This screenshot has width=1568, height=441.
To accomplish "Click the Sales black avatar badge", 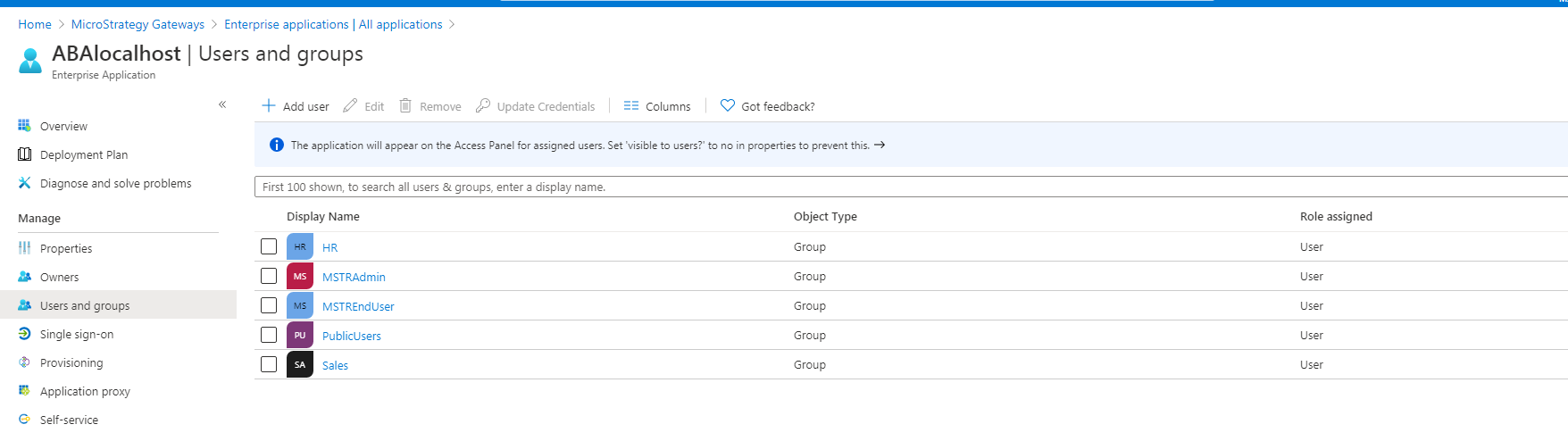I will coord(300,365).
